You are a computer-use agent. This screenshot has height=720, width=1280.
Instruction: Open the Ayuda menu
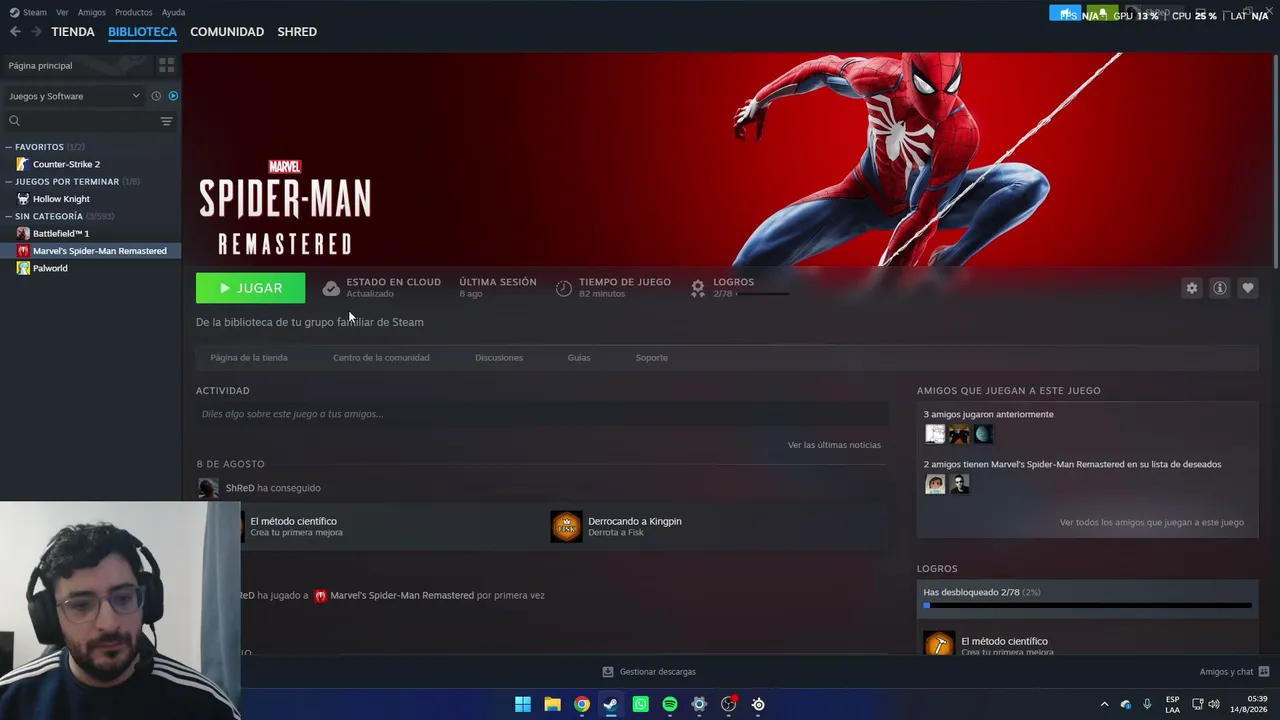173,12
